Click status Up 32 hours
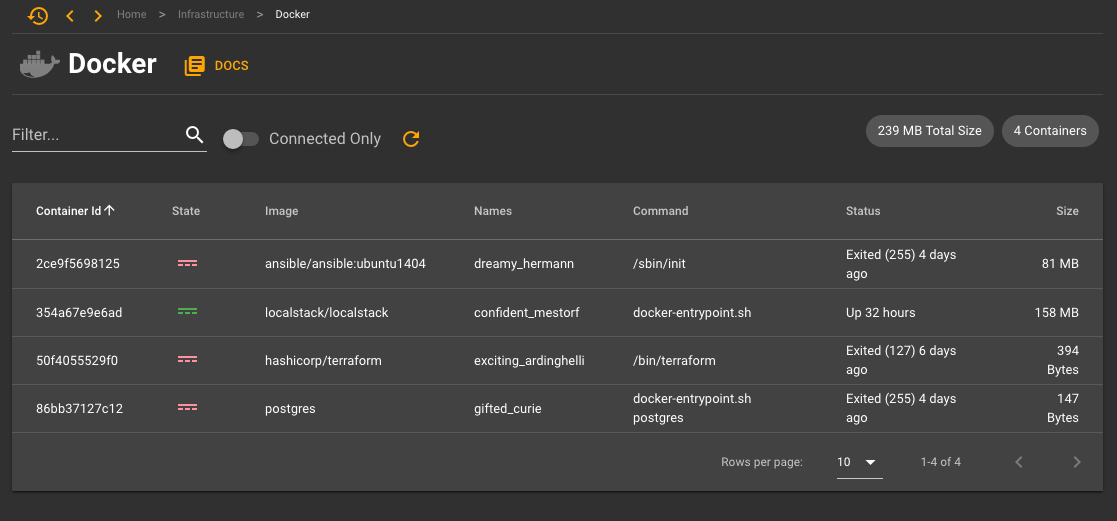Viewport: 1117px width, 521px height. (880, 312)
